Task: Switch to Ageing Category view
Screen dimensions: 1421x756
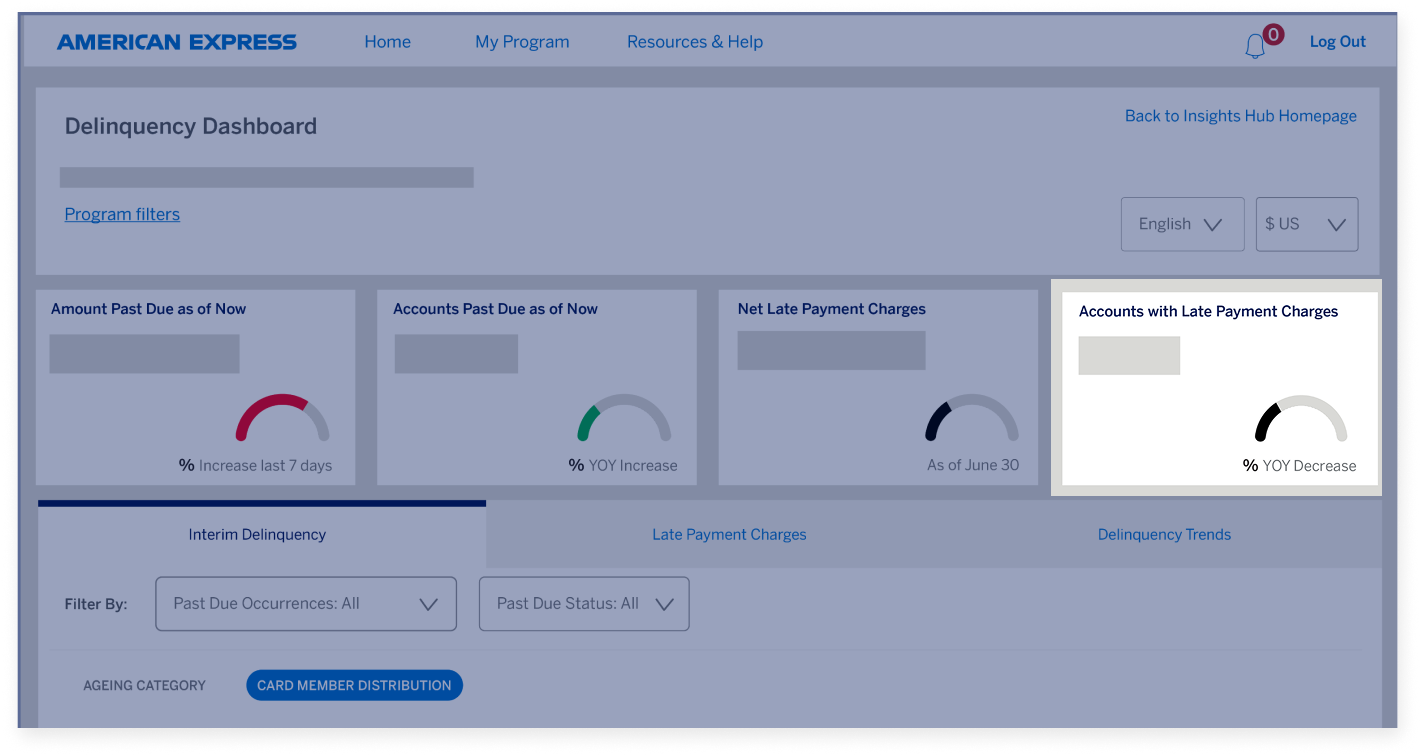Action: [x=145, y=685]
